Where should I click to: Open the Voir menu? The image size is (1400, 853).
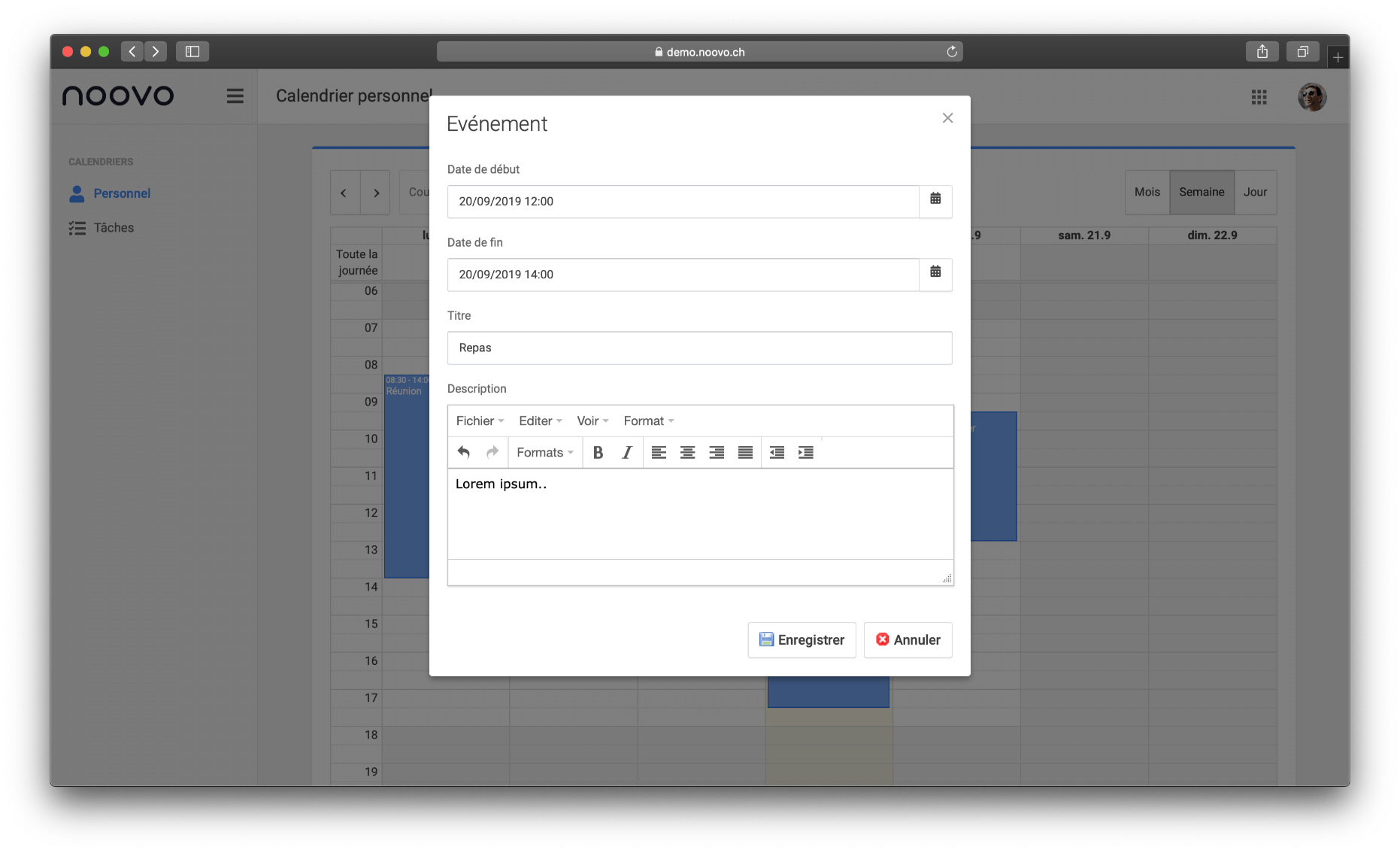pos(592,420)
